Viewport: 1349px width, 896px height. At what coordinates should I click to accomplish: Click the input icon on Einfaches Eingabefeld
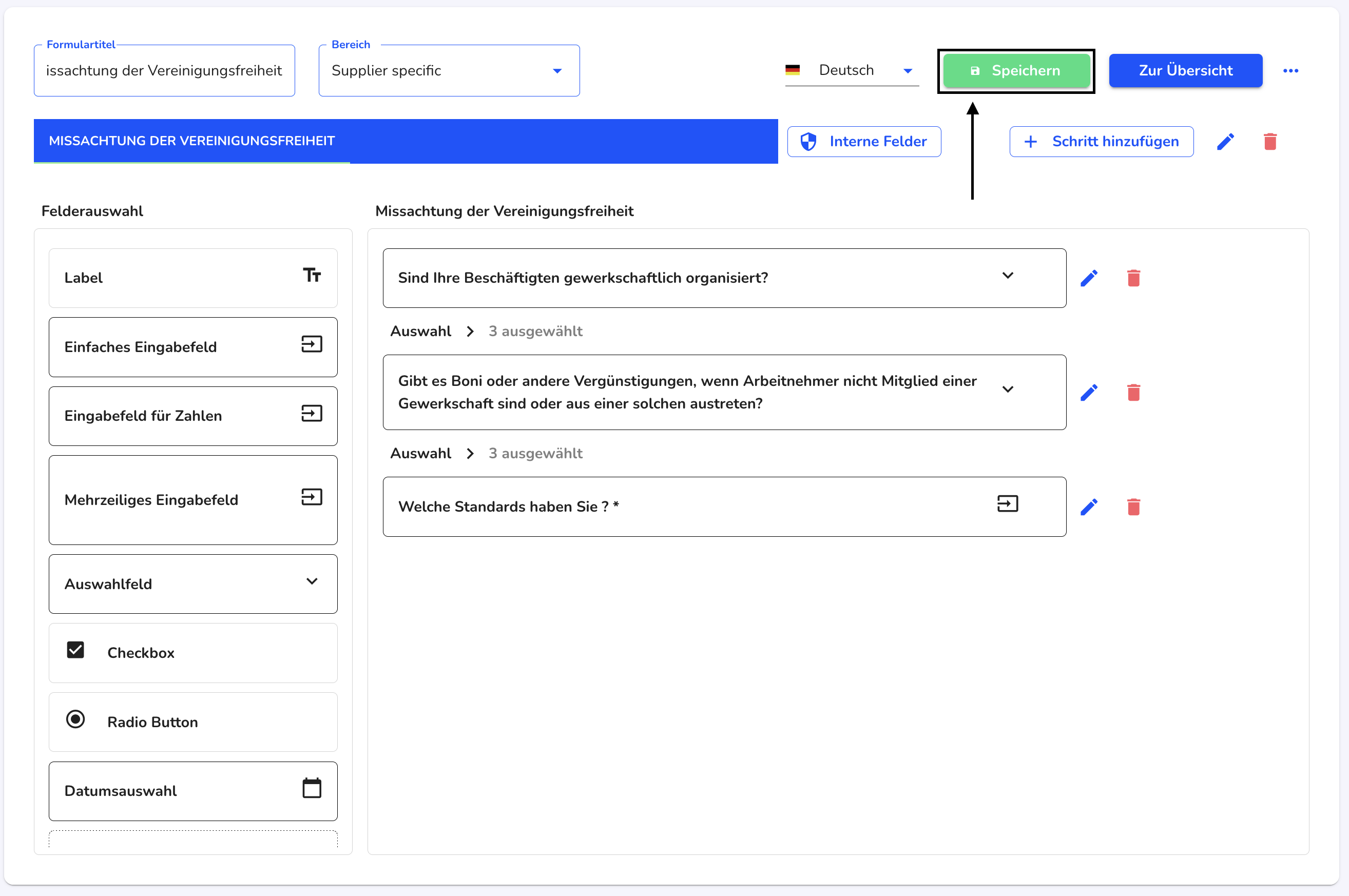tap(312, 344)
